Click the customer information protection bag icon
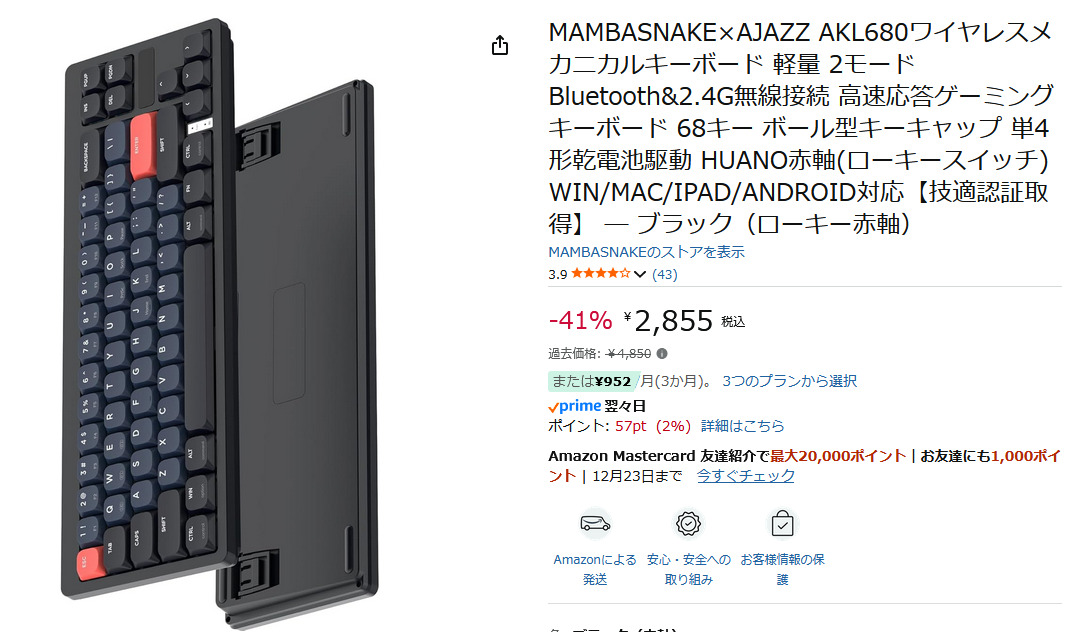1080x632 pixels. pyautogui.click(x=782, y=524)
